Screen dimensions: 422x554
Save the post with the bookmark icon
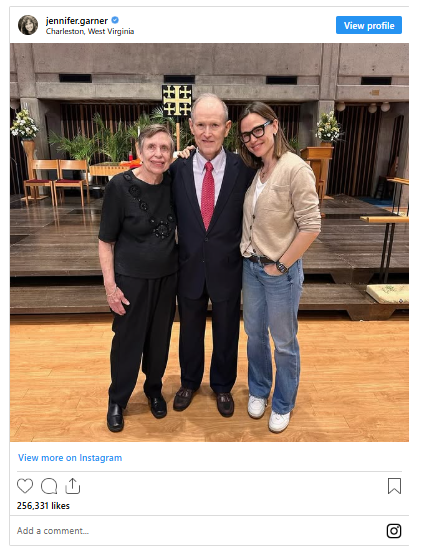point(394,486)
